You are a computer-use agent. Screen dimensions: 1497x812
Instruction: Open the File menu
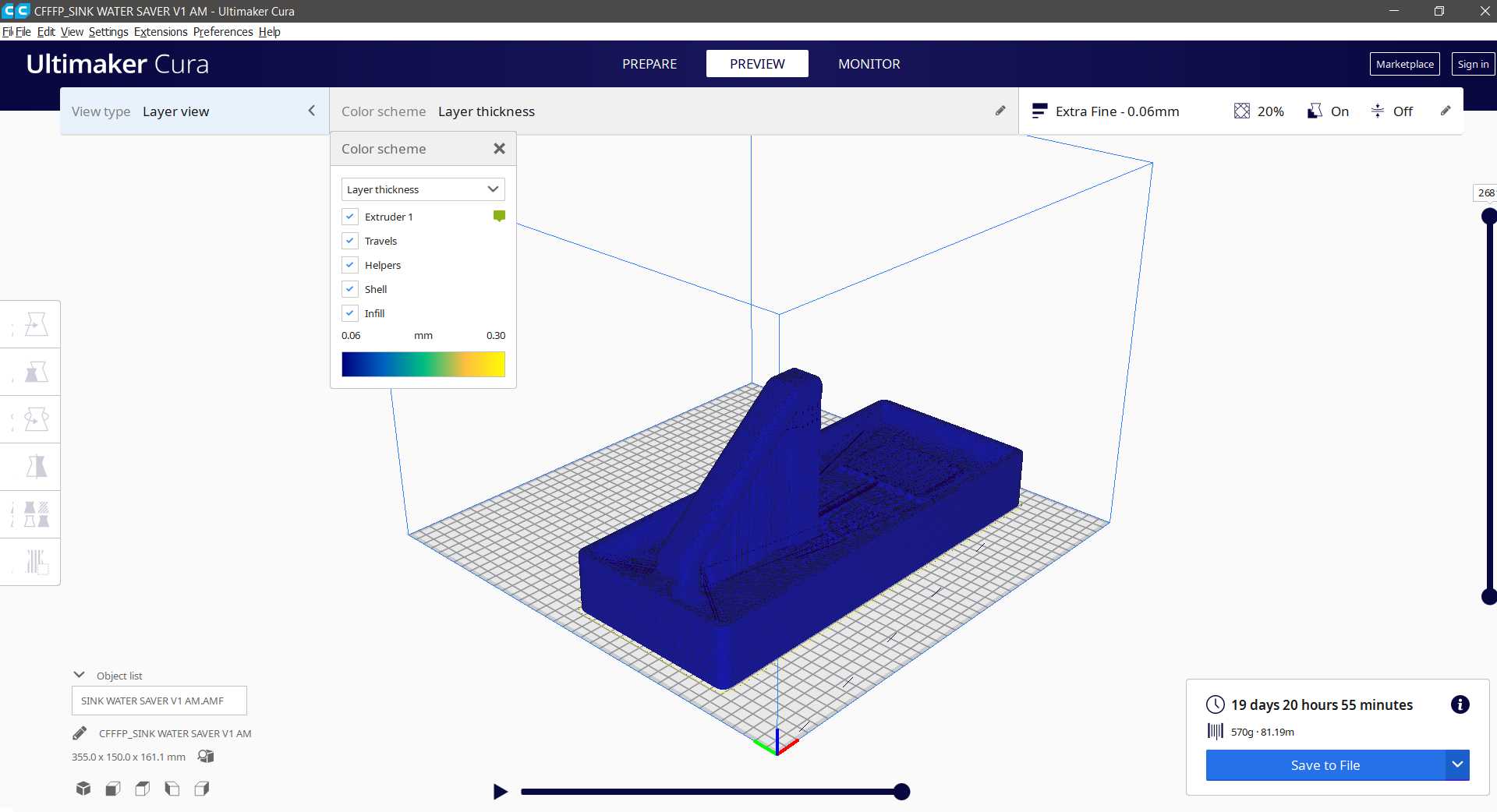click(23, 32)
